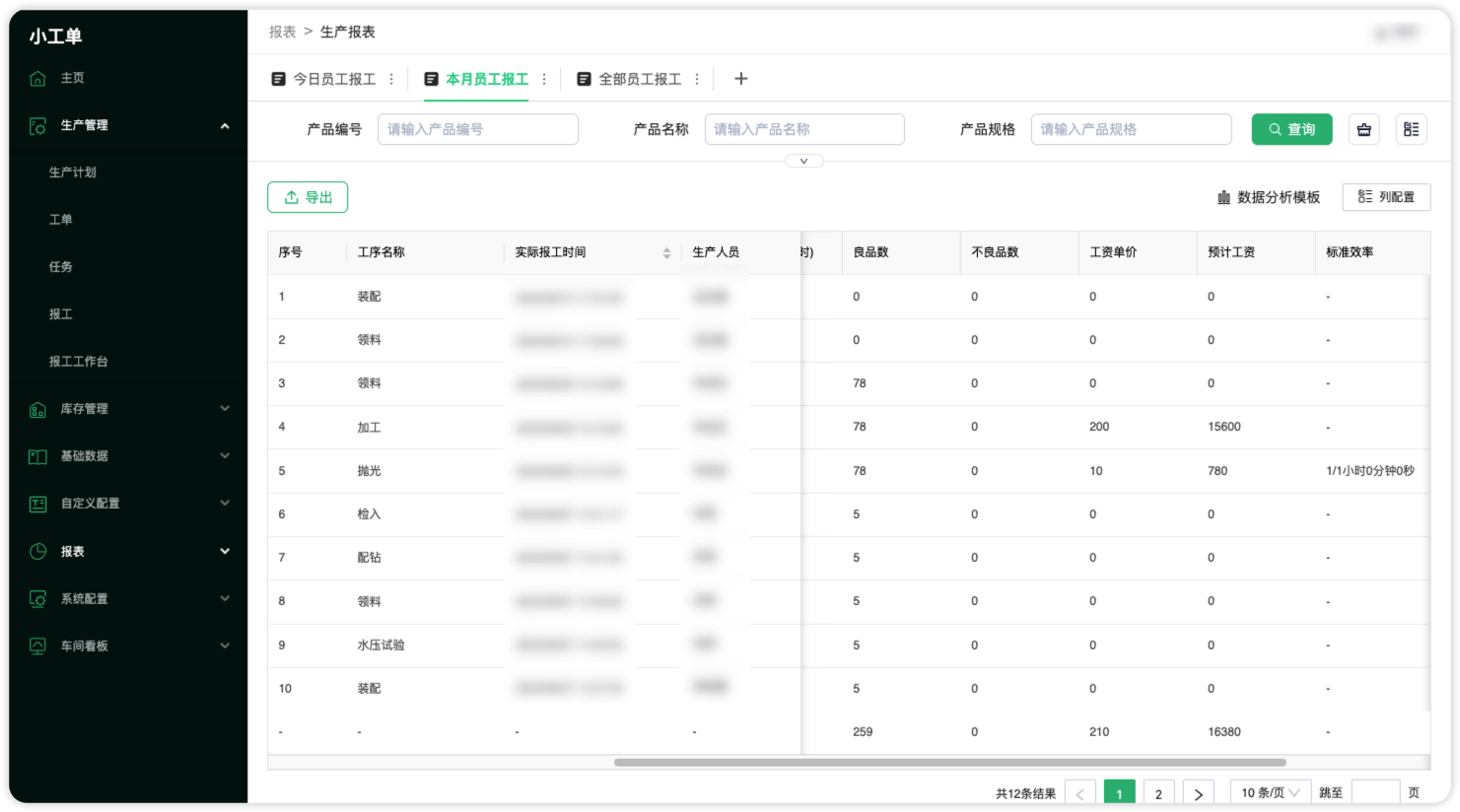Sort by 实际报工时间 column arrows
The height and width of the screenshot is (812, 1460).
[666, 253]
